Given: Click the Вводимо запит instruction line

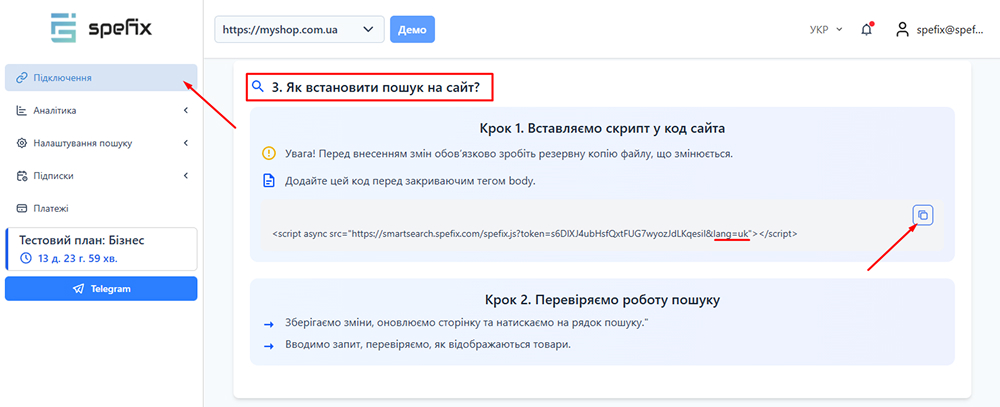Looking at the screenshot, I should tap(427, 345).
